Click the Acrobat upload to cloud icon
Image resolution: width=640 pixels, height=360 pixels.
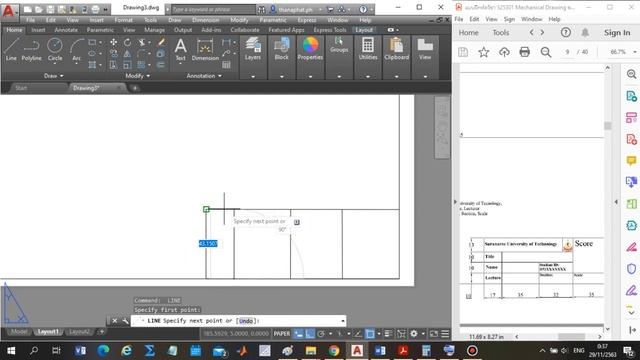coord(504,52)
